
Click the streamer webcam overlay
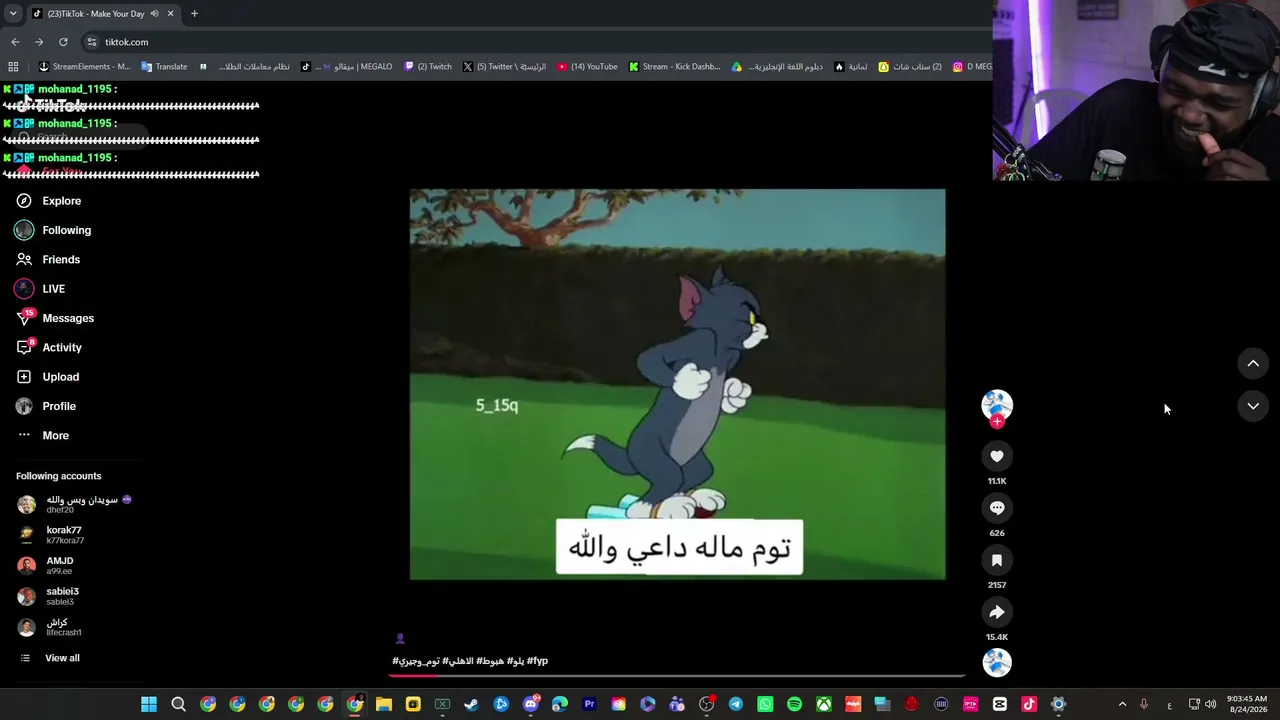point(1136,90)
